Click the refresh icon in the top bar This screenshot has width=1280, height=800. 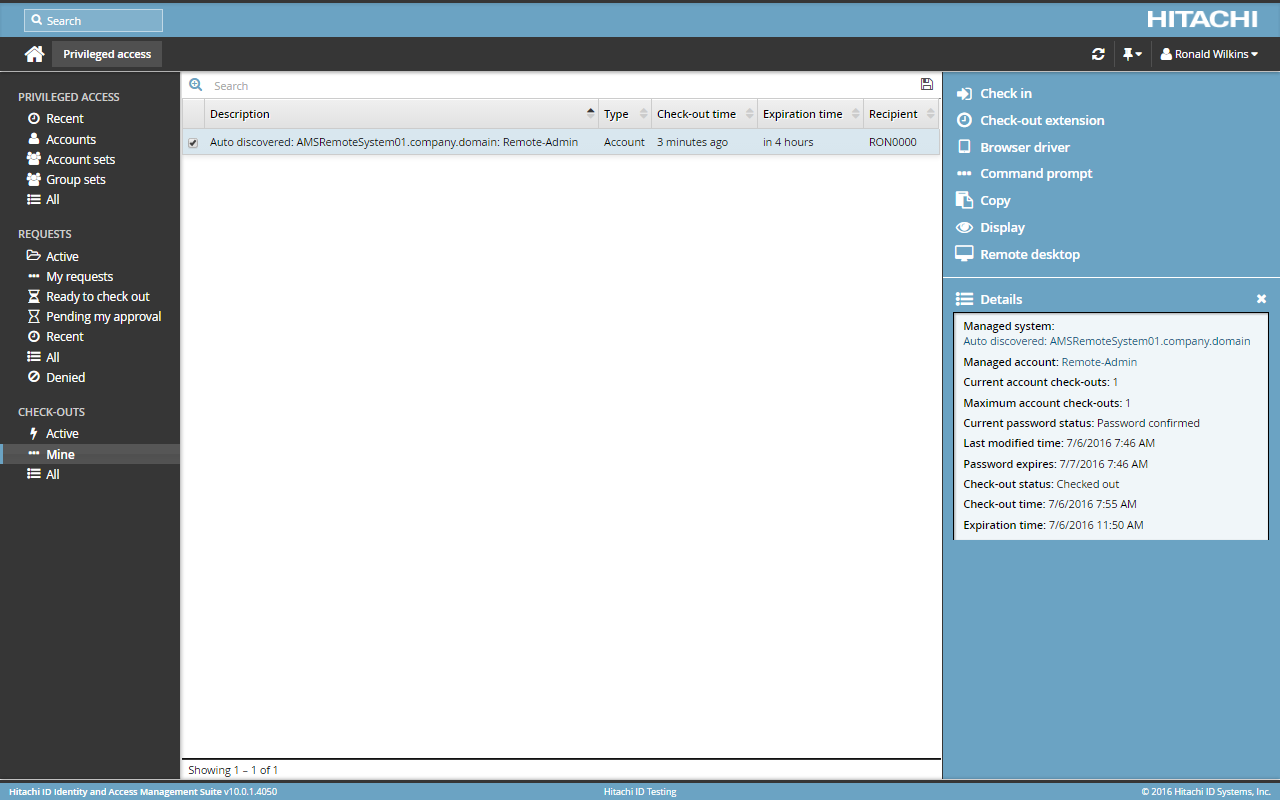[x=1098, y=53]
